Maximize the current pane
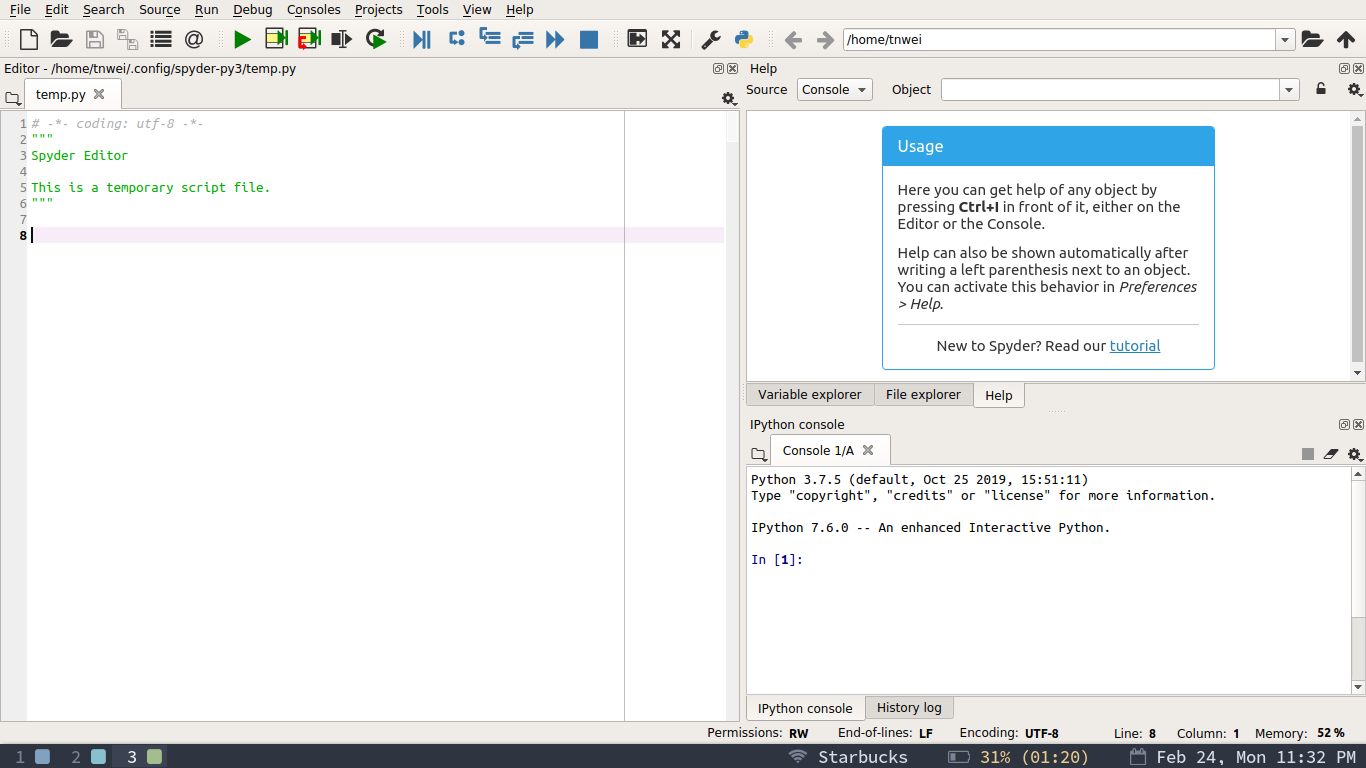This screenshot has height=768, width=1366. point(637,40)
